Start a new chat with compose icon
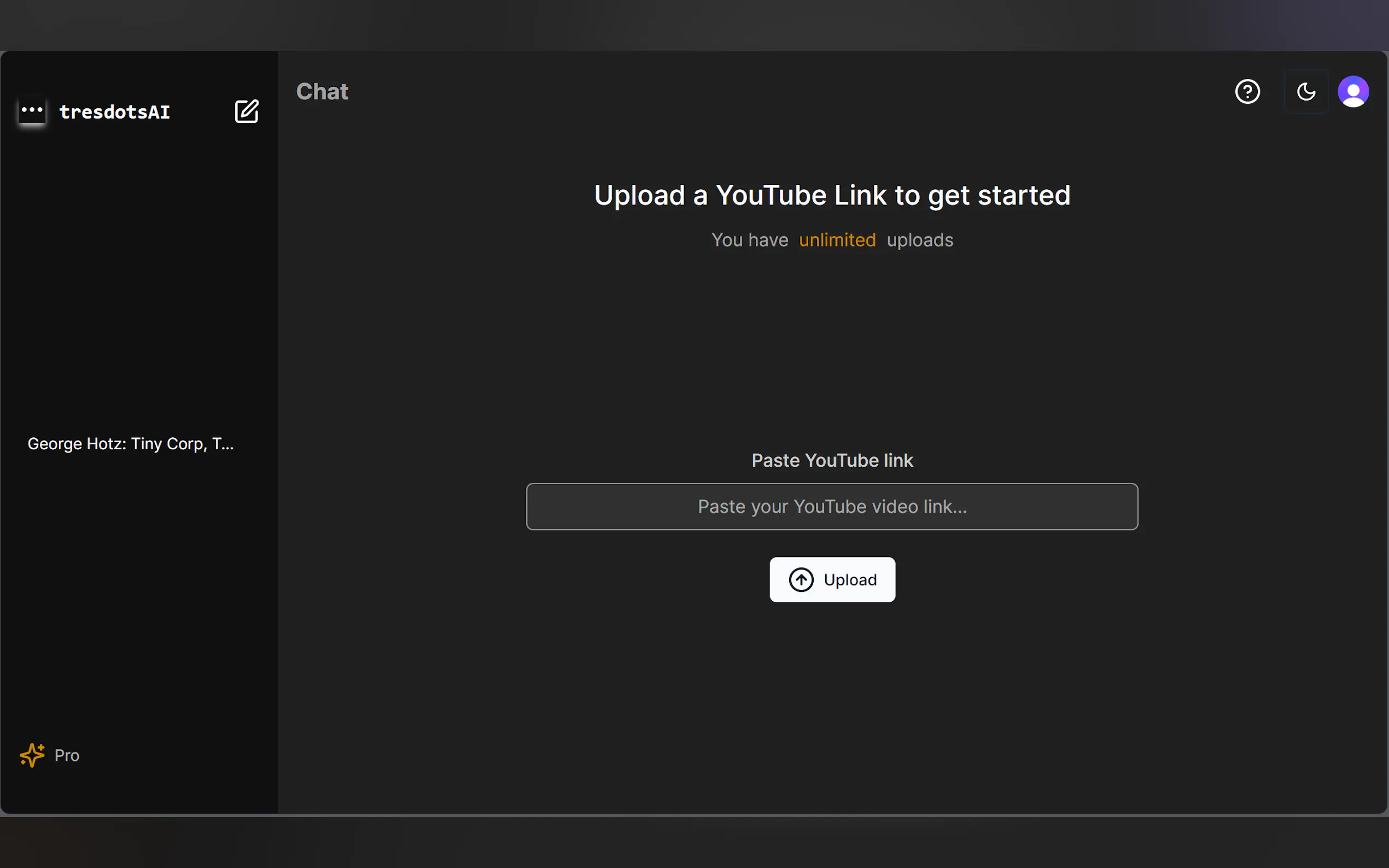 click(246, 112)
